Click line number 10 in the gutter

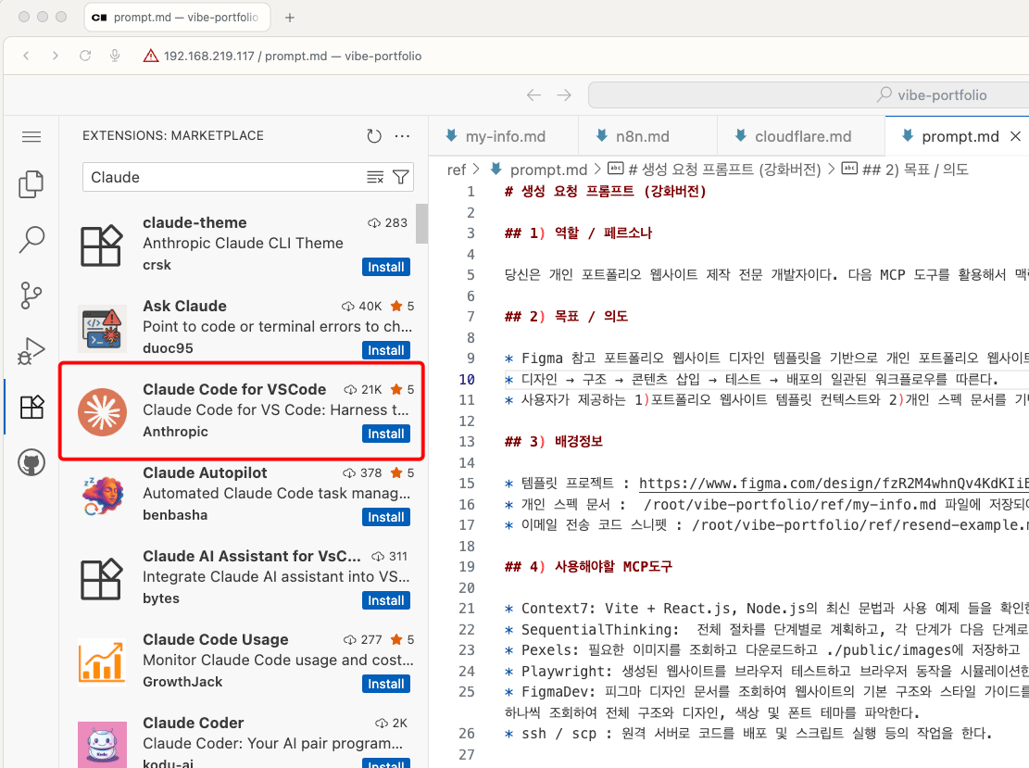coord(467,379)
